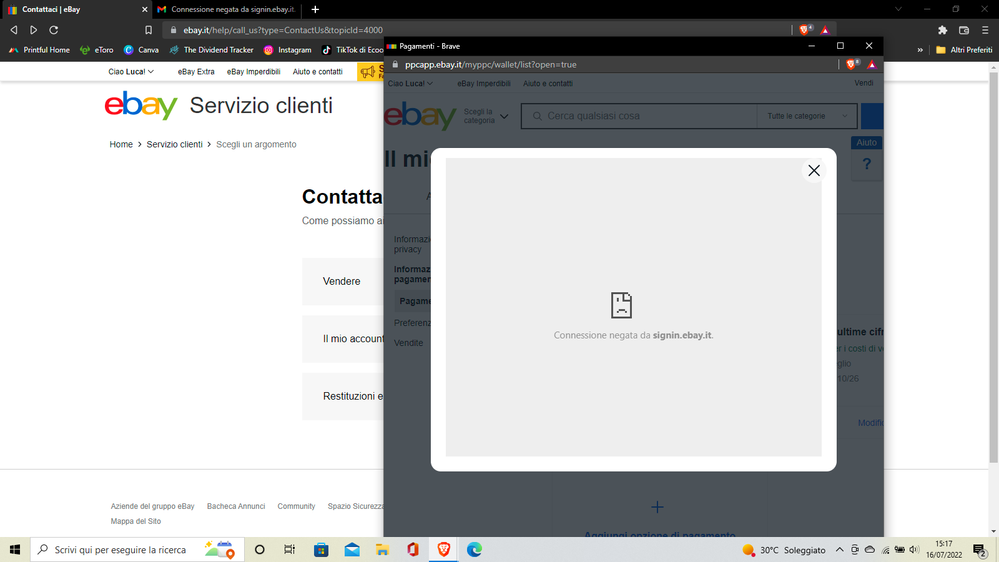Open the Tutte le categorie dropdown
Screen dimensions: 999x562
click(807, 116)
